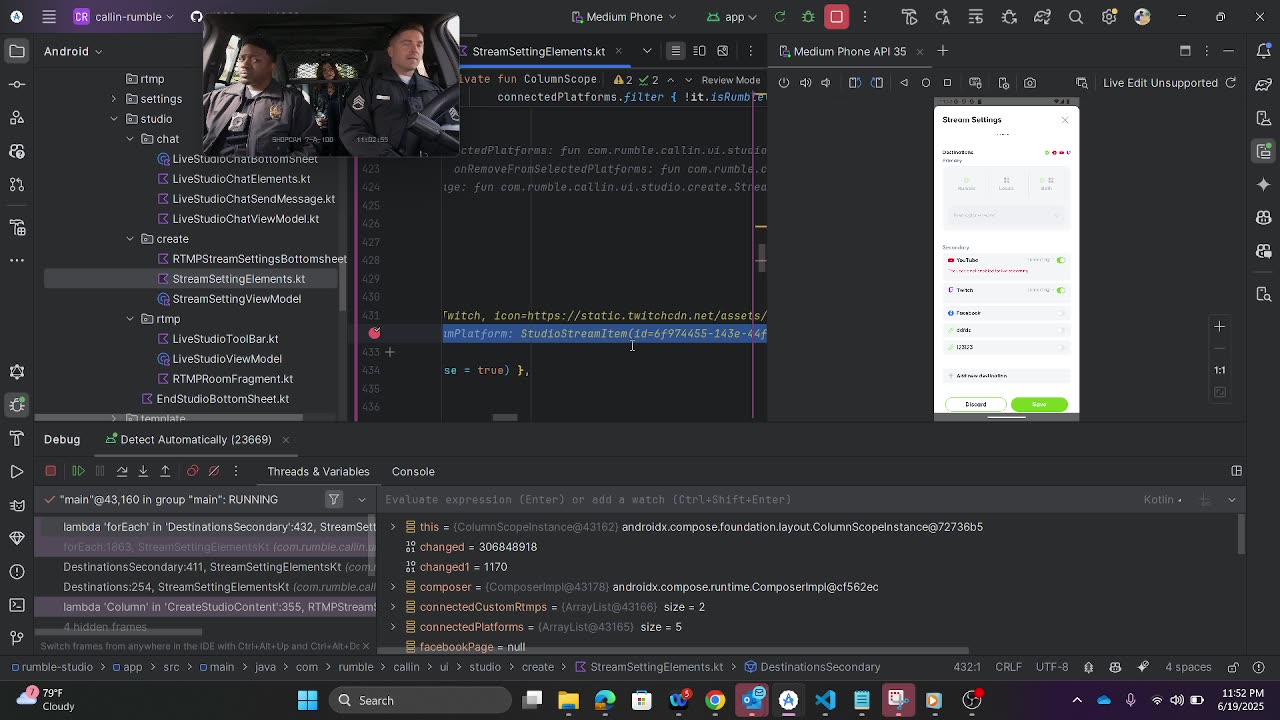The width and height of the screenshot is (1280, 720).
Task: Select design-only view mode icon
Action: (723, 51)
